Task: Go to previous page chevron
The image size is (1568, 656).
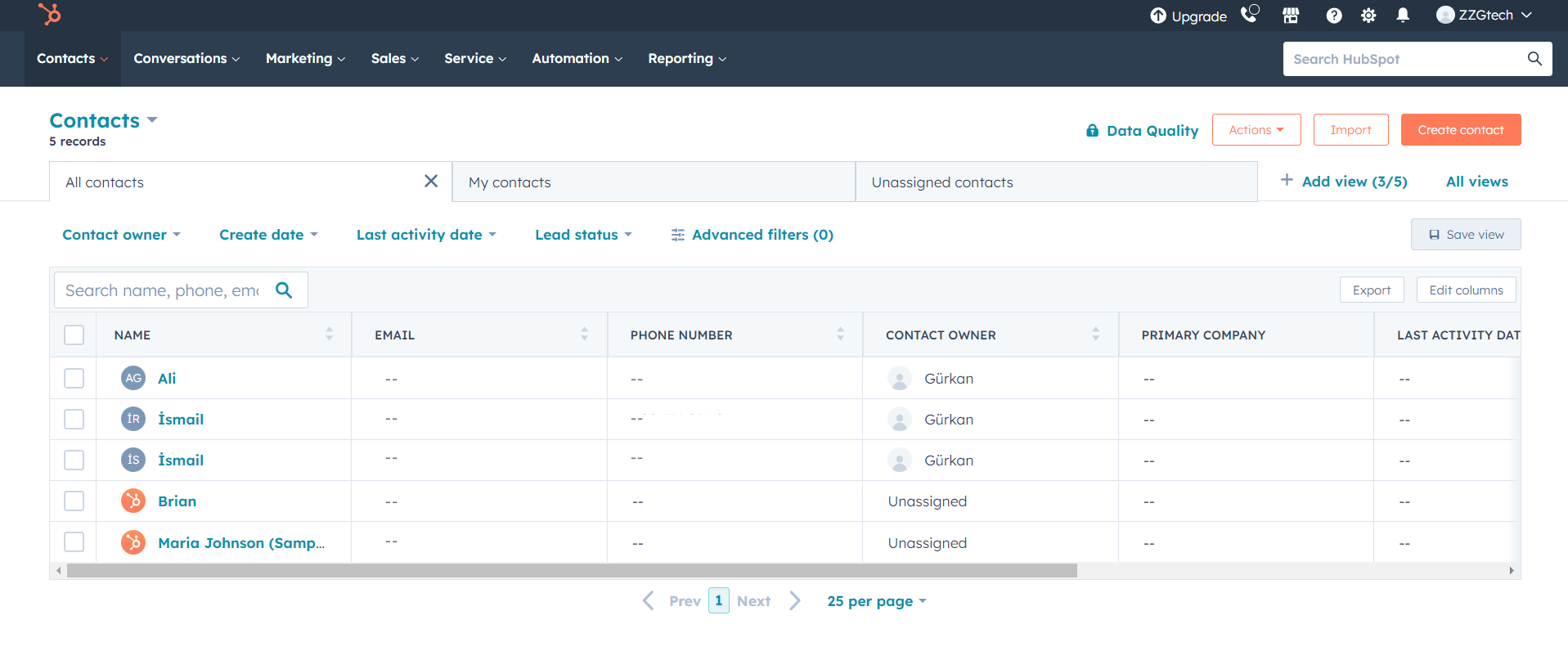Action: [648, 600]
